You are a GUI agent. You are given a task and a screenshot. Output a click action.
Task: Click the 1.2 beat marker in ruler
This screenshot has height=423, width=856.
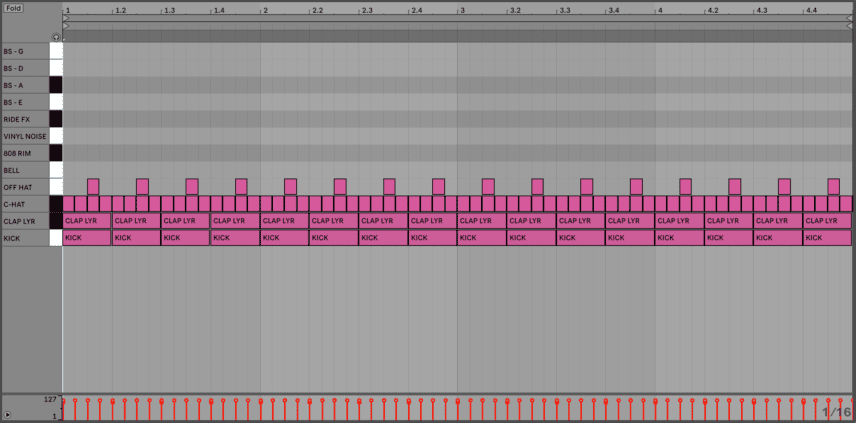click(x=121, y=10)
